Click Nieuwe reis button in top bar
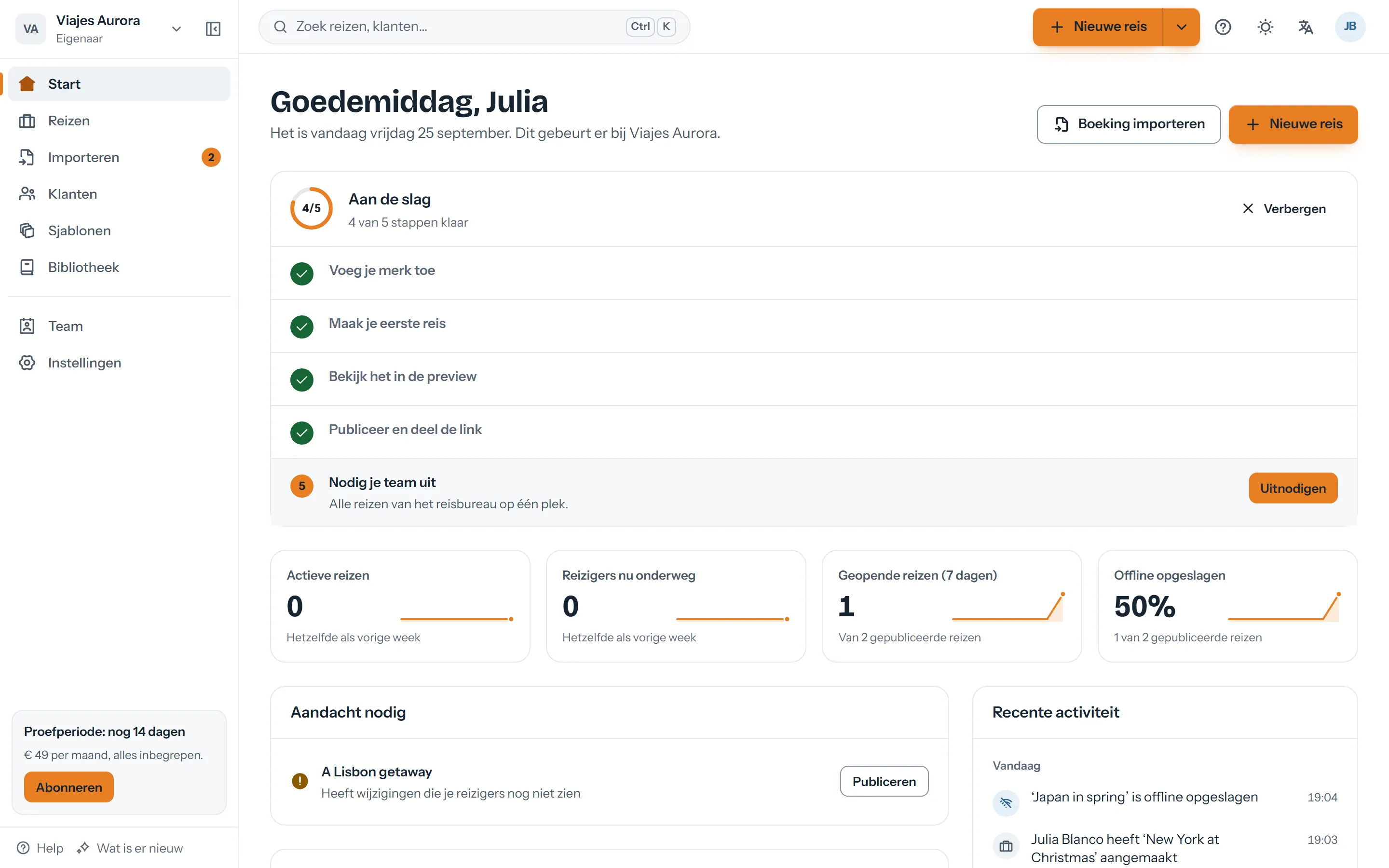This screenshot has width=1389, height=868. [1098, 27]
